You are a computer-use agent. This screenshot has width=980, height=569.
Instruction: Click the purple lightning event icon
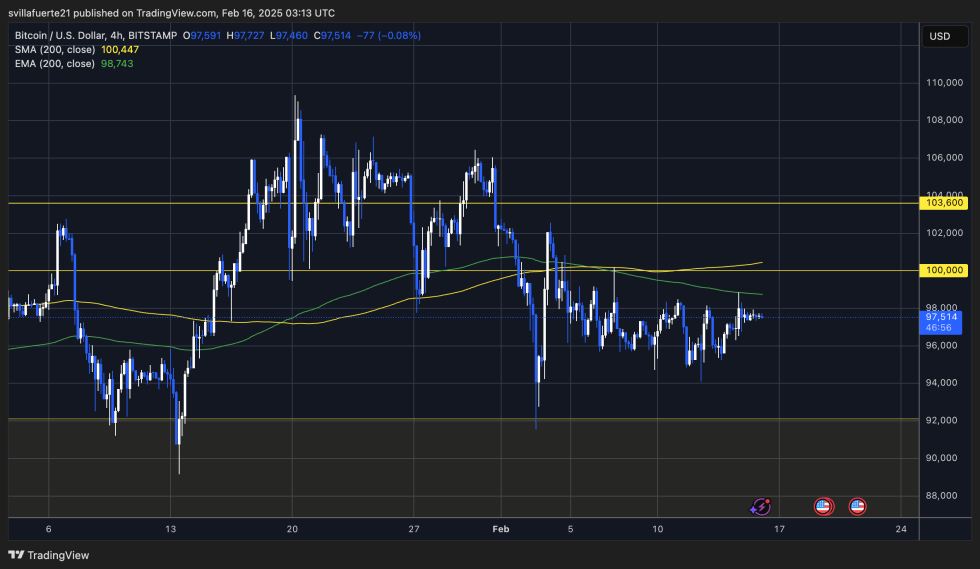760,506
